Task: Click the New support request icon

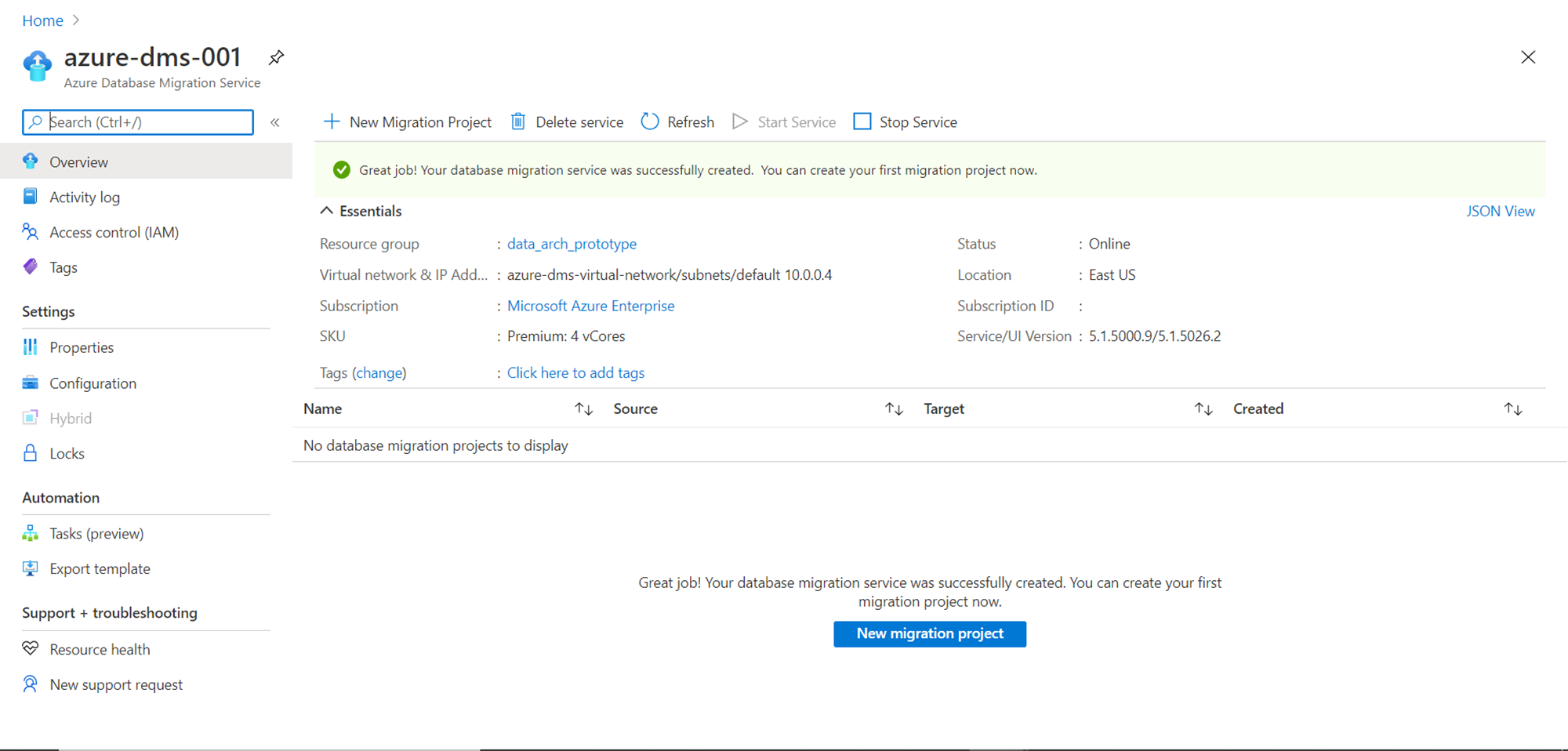Action: point(31,684)
